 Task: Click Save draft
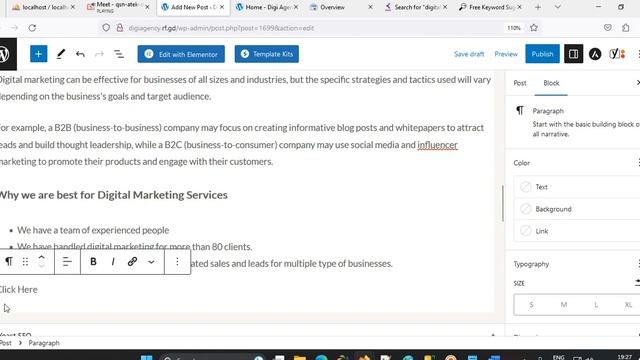point(469,54)
